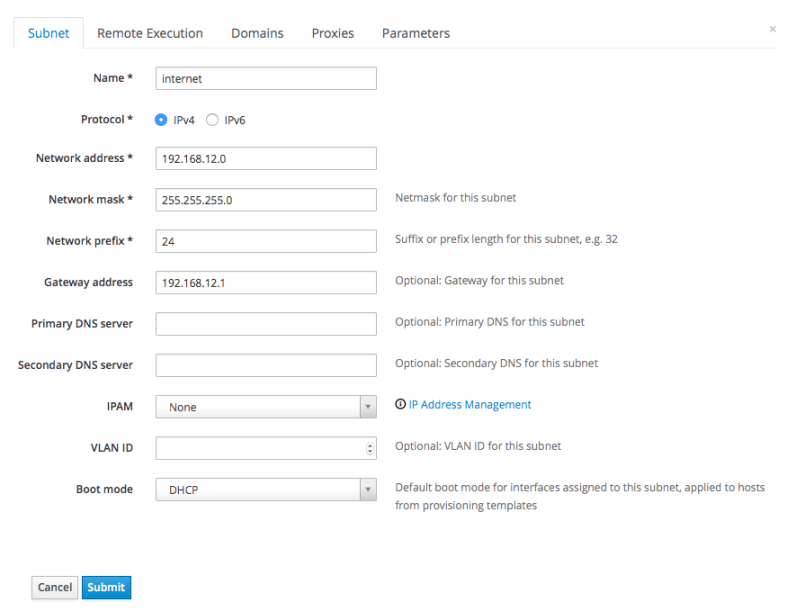Click the Name input field
Screen dimensions: 787x611
coord(266,78)
